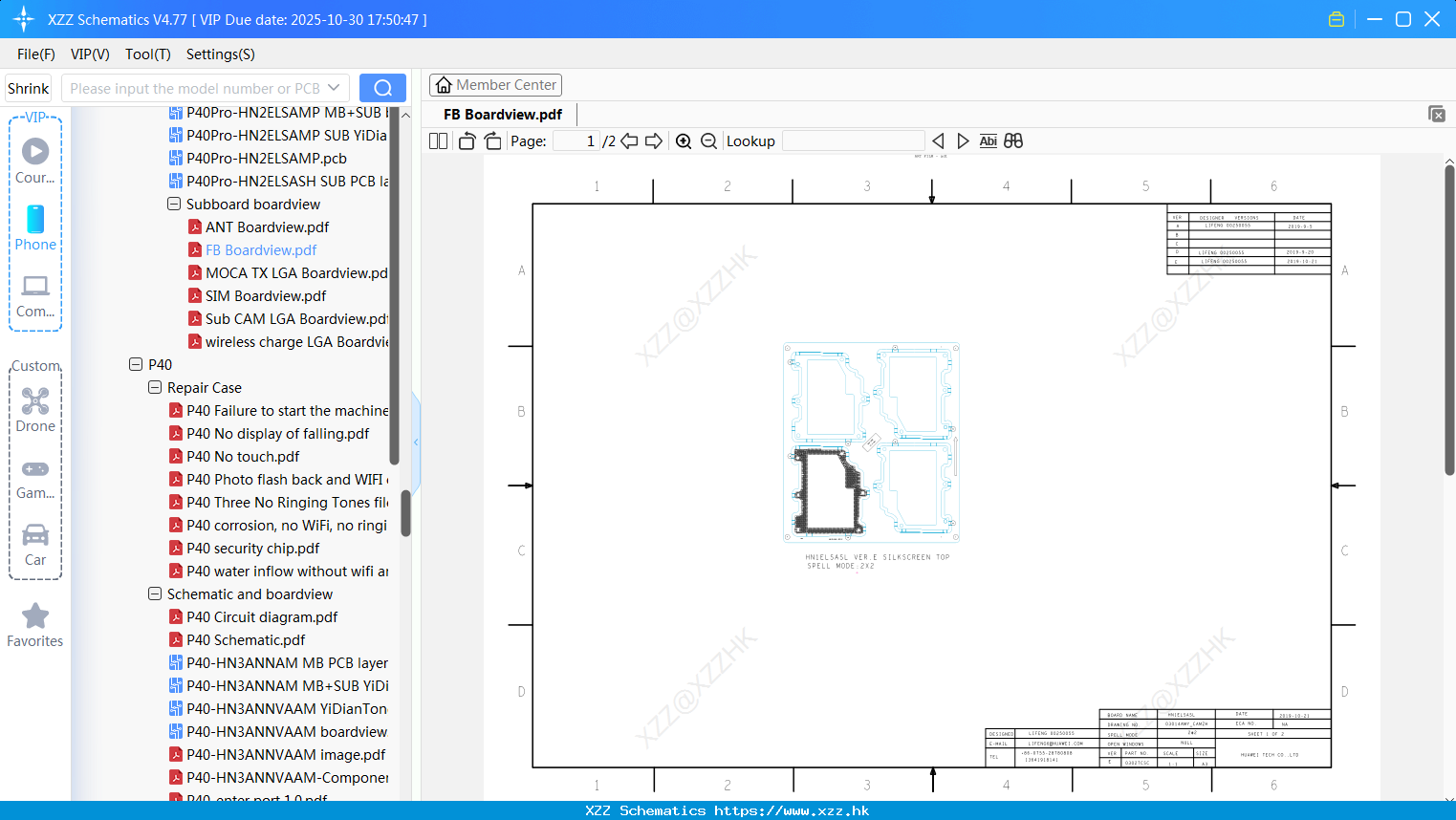Viewport: 1456px width, 820px height.
Task: Find previous lookup result
Action: coord(938,140)
